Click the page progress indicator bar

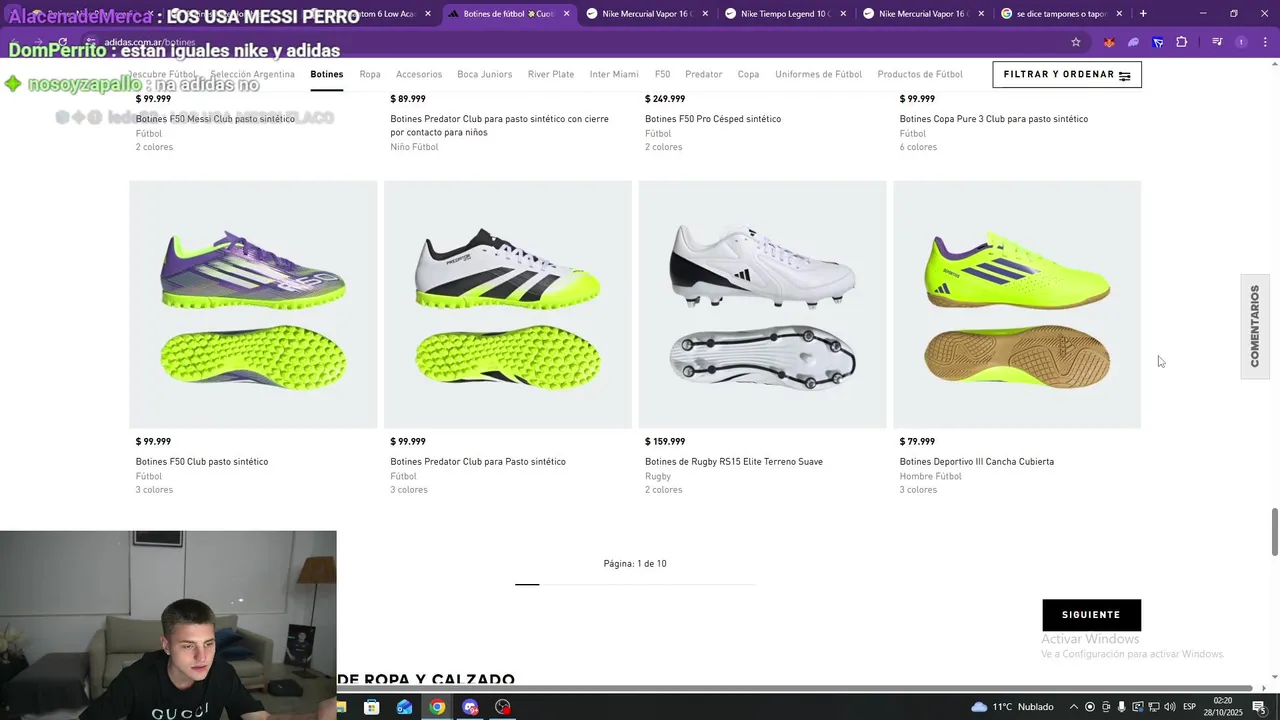coord(635,584)
